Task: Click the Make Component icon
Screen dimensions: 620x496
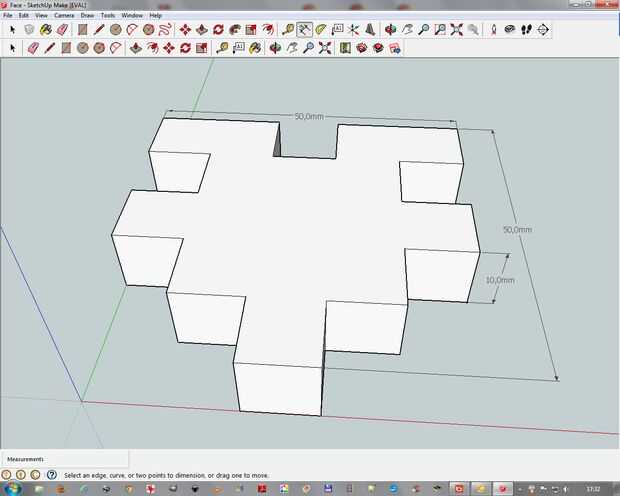Action: tap(29, 30)
